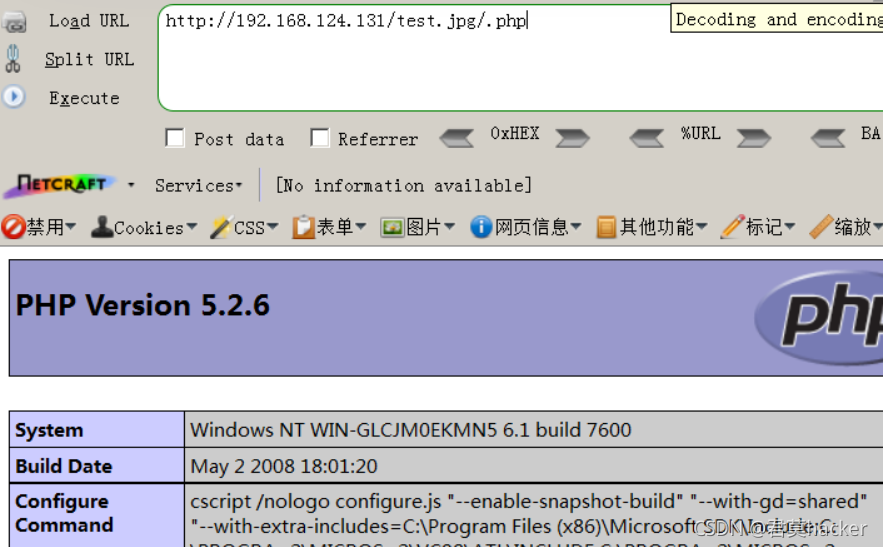Click the right arrow after %URL
Image resolution: width=883 pixels, height=547 pixels.
[753, 138]
